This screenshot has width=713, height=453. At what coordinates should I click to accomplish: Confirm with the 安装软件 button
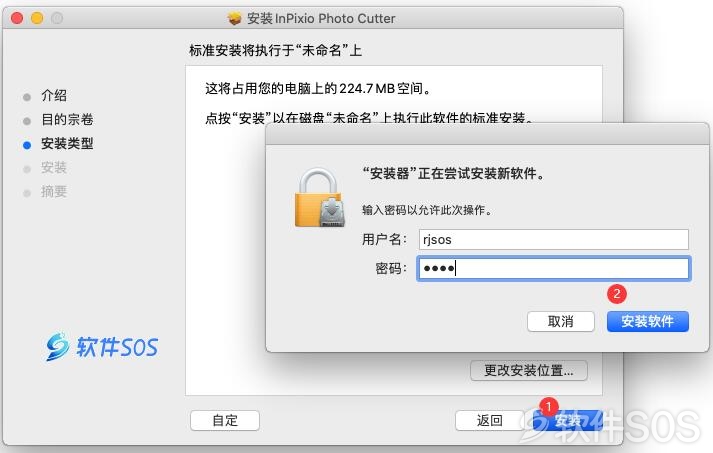[648, 322]
